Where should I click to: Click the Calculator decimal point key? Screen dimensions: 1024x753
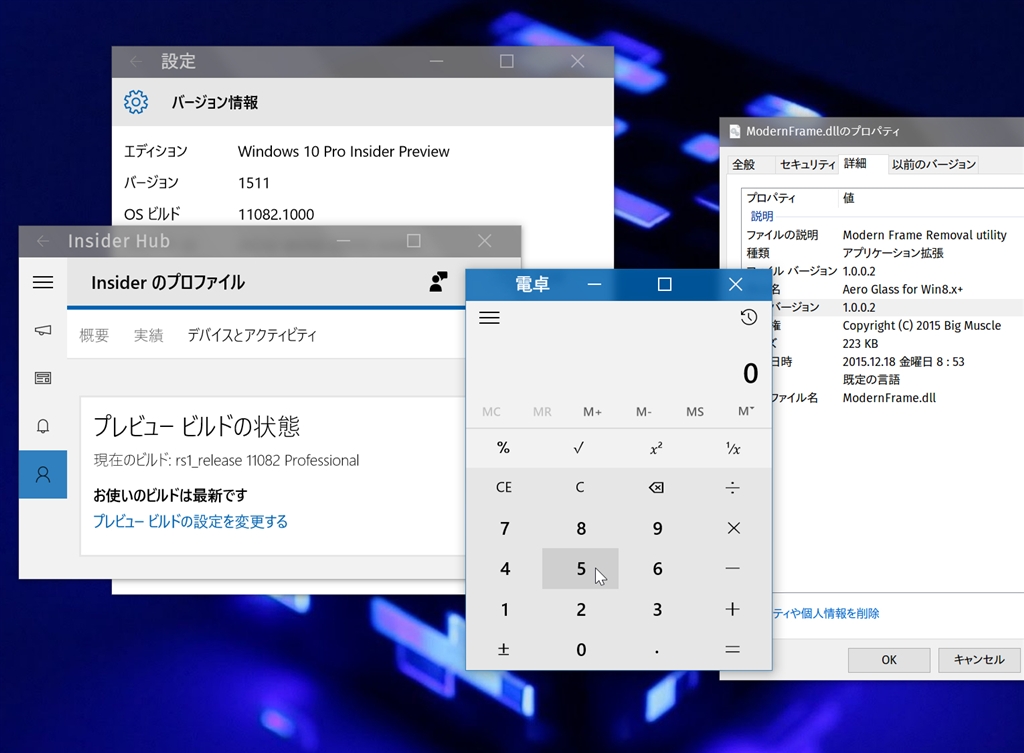(656, 649)
